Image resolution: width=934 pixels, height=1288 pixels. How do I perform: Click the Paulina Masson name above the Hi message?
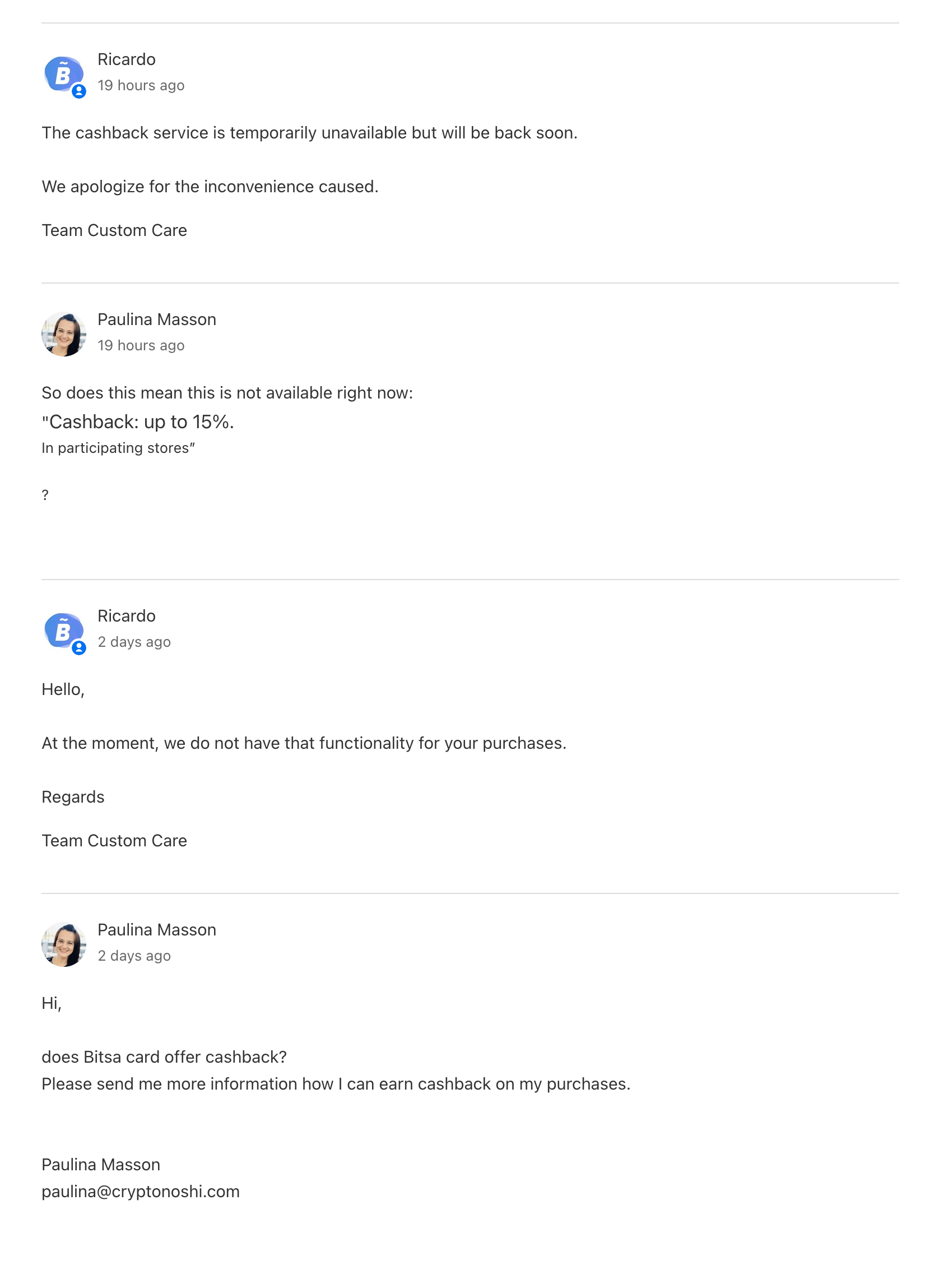157,930
